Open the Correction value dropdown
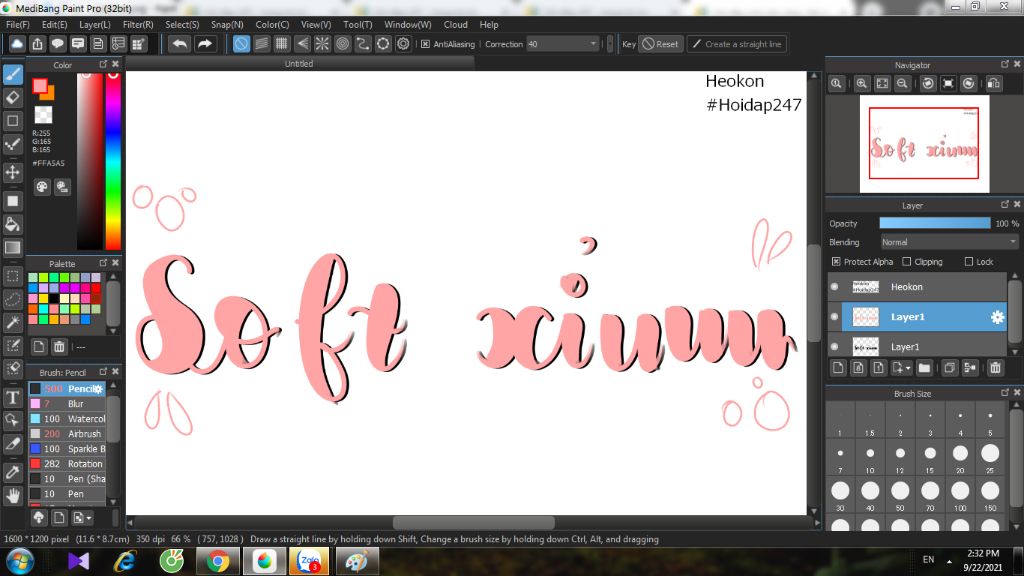1024x576 pixels. coord(593,44)
